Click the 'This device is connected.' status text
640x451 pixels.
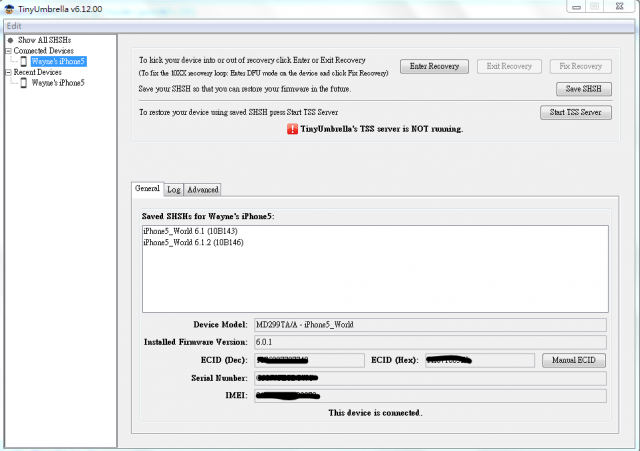pyautogui.click(x=376, y=413)
